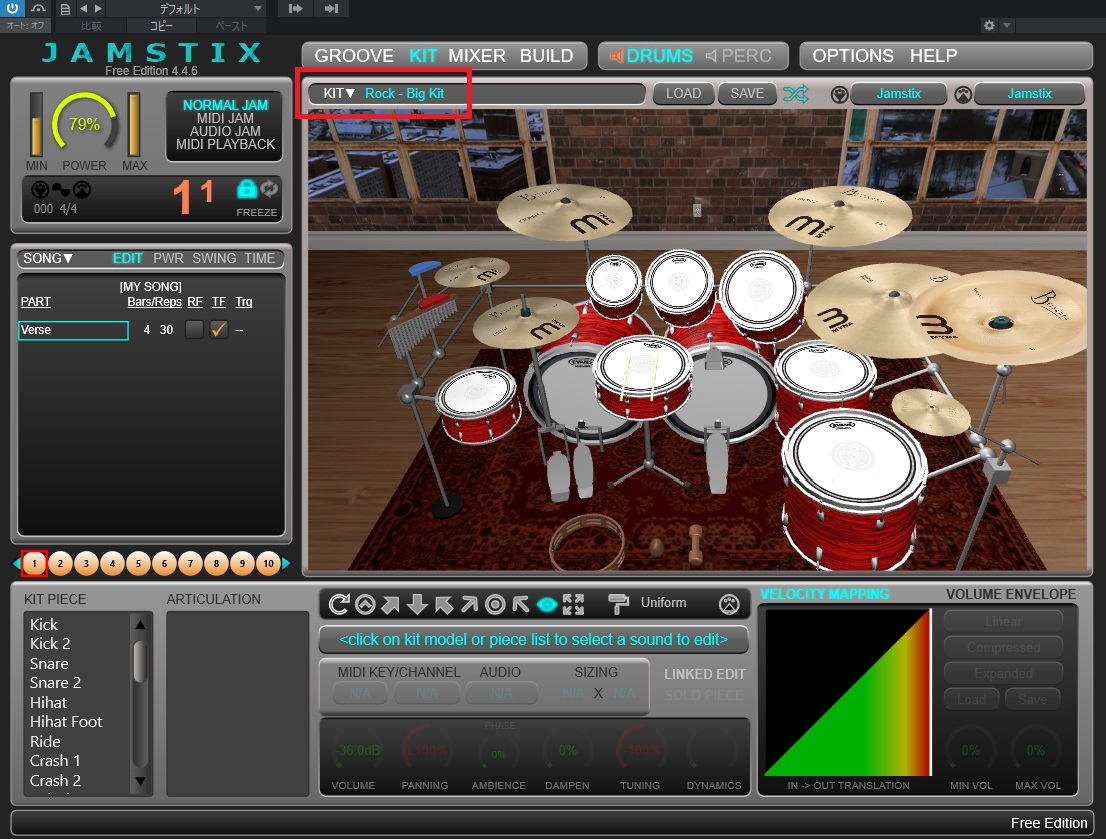The width and height of the screenshot is (1106, 839).
Task: Switch to the GROOVE tab
Action: click(354, 56)
